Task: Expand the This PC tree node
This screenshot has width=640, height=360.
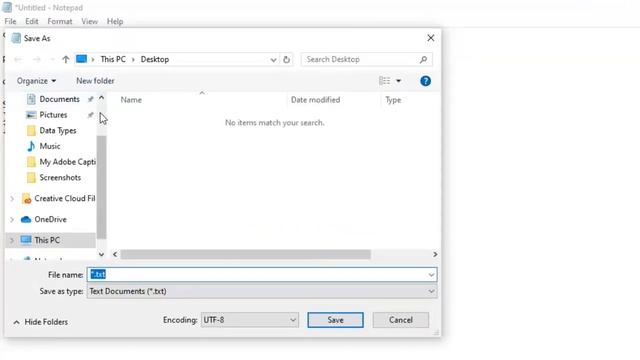Action: (12, 240)
